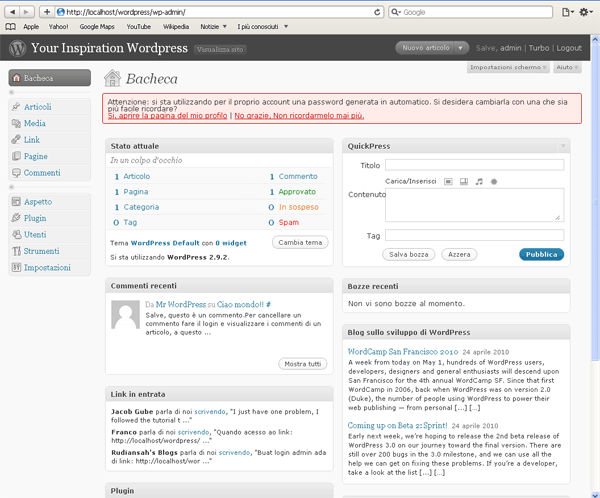Click the Bacheca house icon beside page title

pos(112,78)
